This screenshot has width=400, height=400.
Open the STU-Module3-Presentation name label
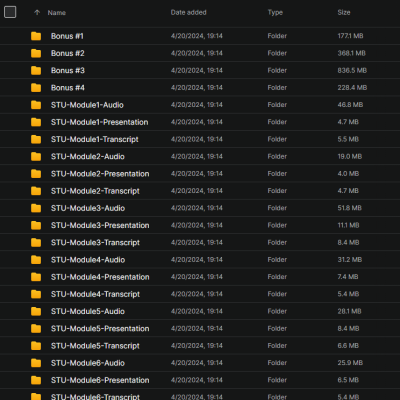[100, 225]
